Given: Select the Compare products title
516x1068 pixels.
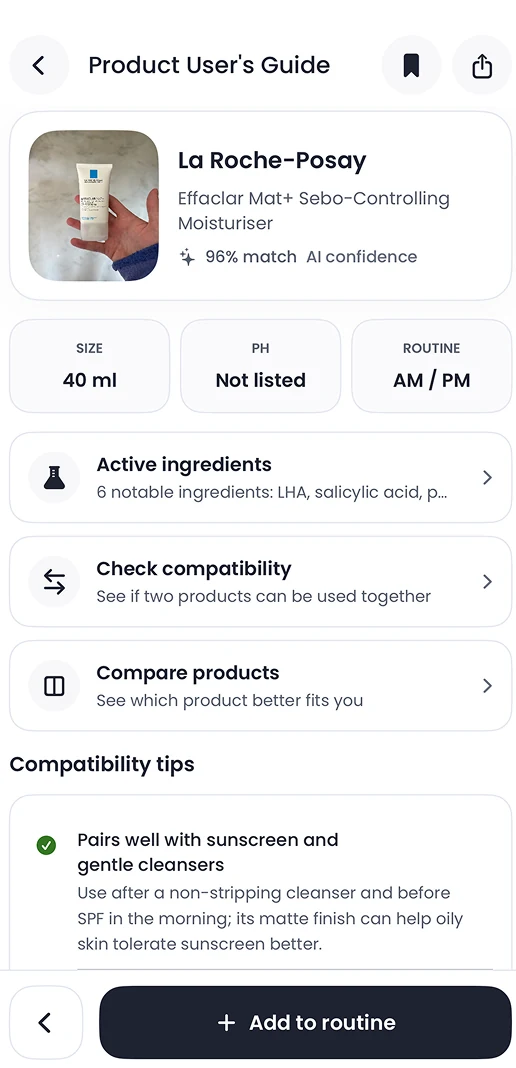Looking at the screenshot, I should pyautogui.click(x=188, y=673).
